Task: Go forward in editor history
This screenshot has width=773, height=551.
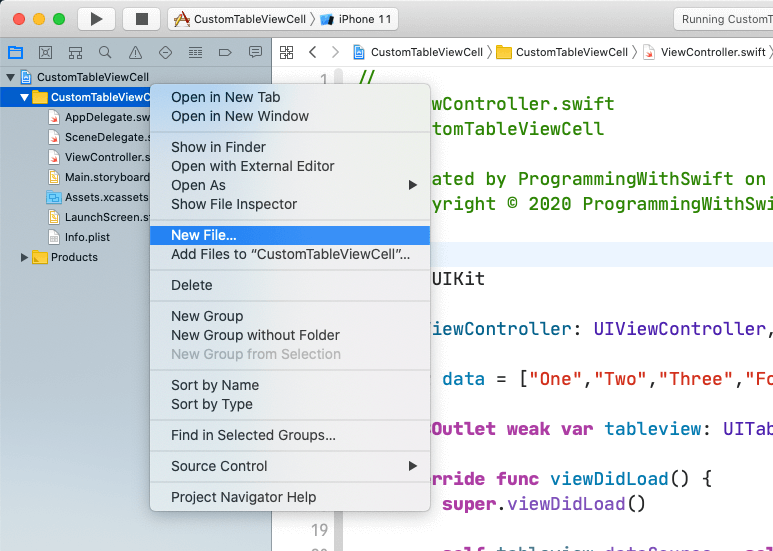Action: [x=335, y=52]
